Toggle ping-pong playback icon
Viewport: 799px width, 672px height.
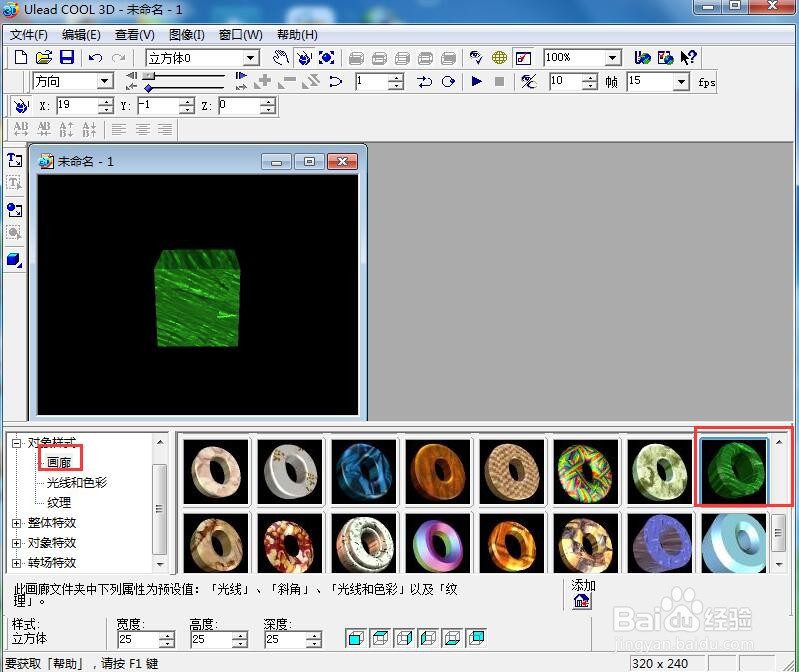tap(424, 81)
